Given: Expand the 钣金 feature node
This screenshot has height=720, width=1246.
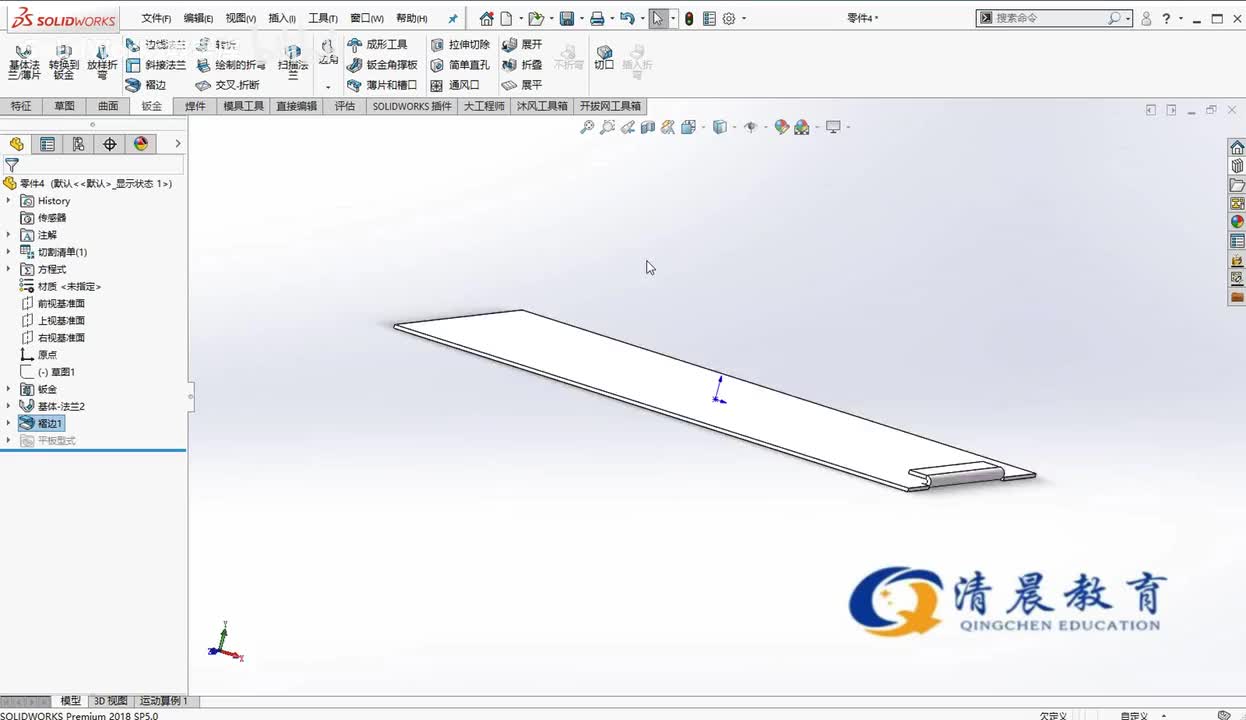Looking at the screenshot, I should (x=9, y=389).
